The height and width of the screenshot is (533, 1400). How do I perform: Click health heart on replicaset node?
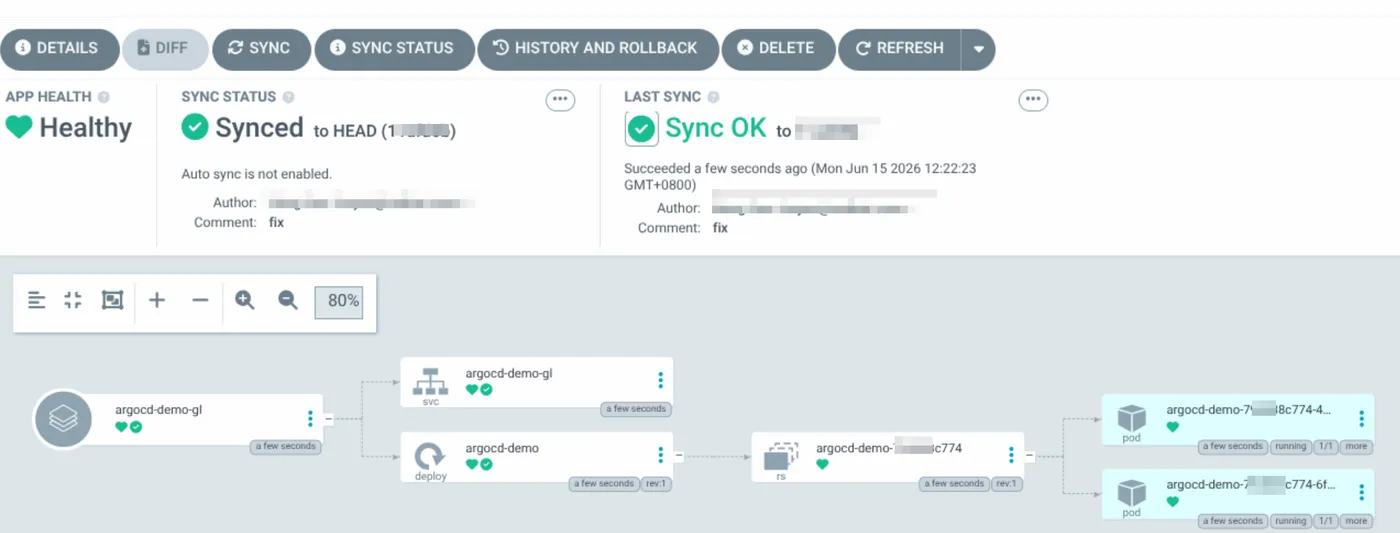click(x=822, y=464)
